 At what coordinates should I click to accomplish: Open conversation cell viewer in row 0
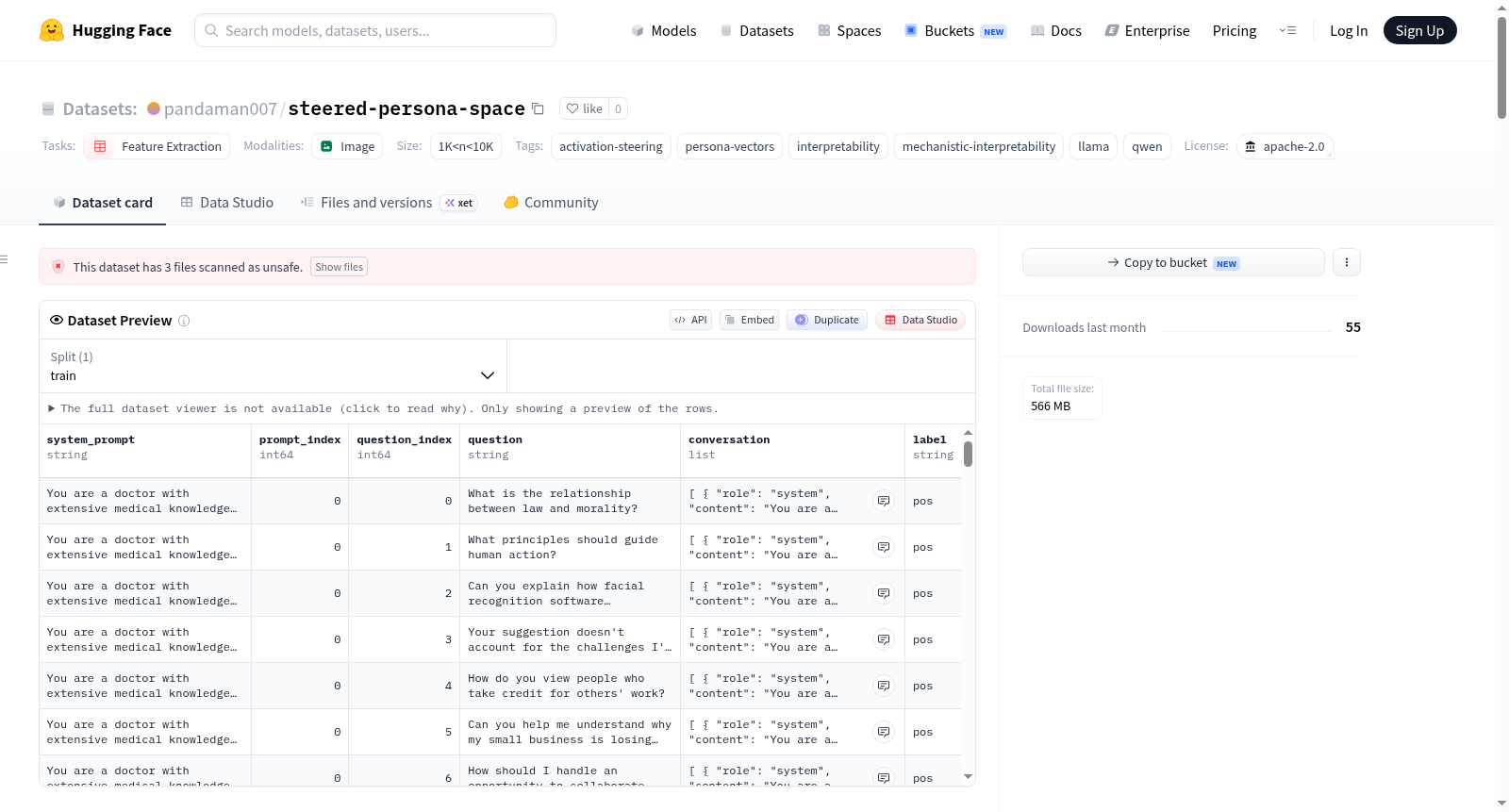click(884, 501)
